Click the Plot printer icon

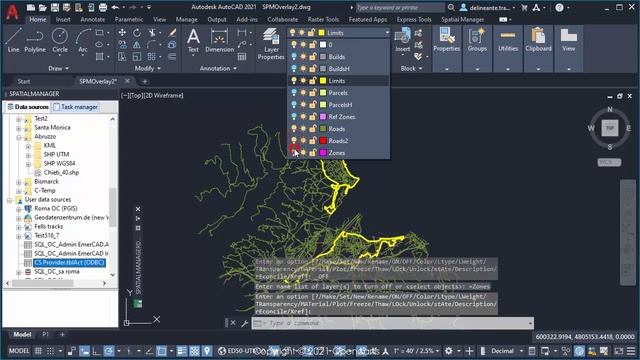tap(103, 7)
